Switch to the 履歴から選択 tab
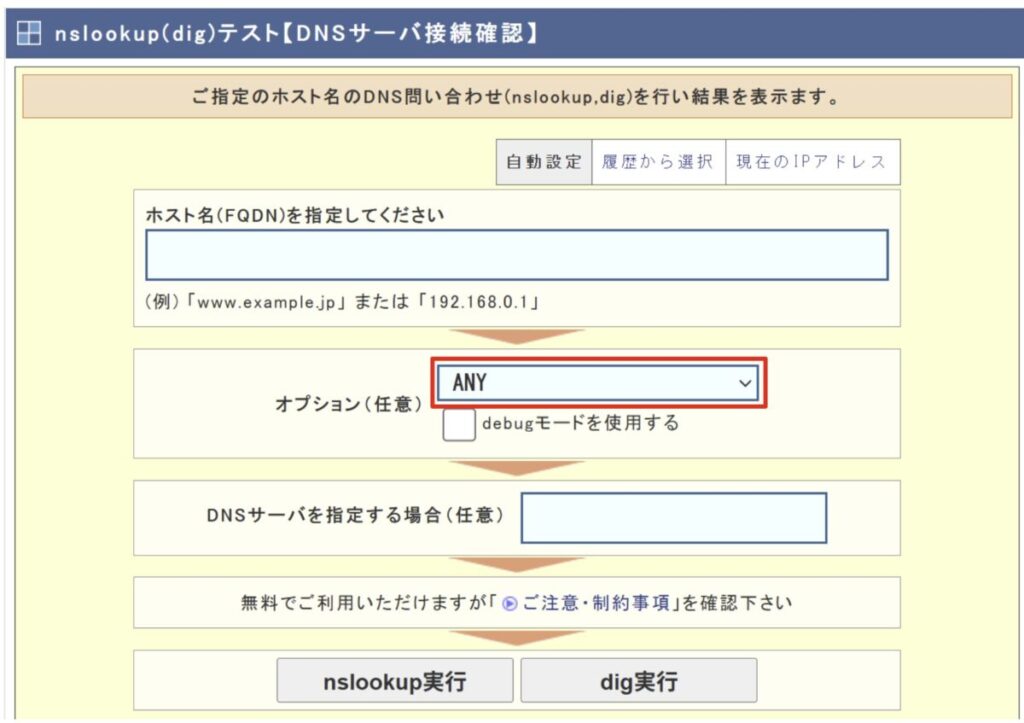Image resolution: width=1024 pixels, height=723 pixels. (657, 162)
